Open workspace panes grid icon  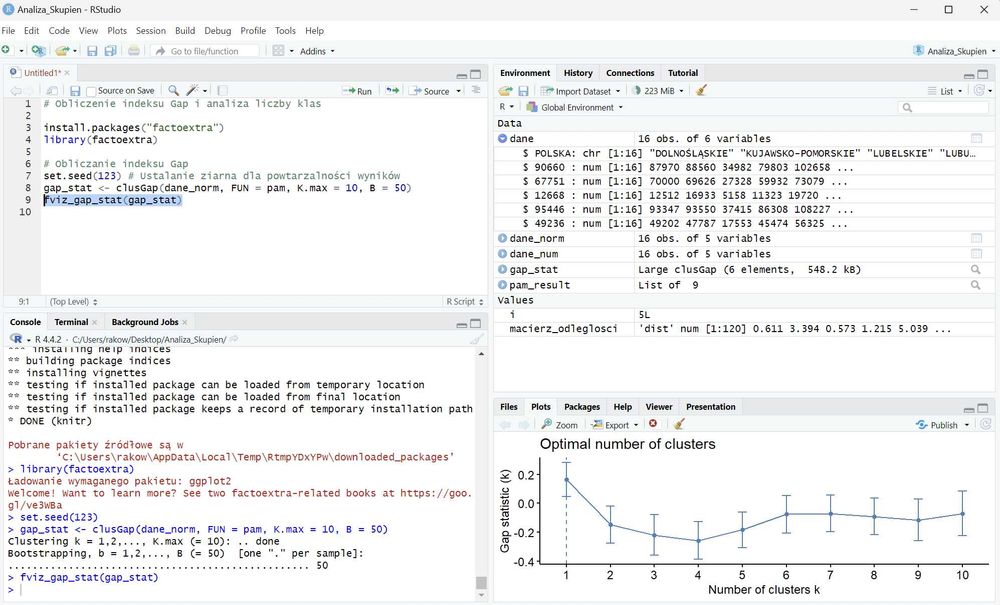(x=278, y=50)
